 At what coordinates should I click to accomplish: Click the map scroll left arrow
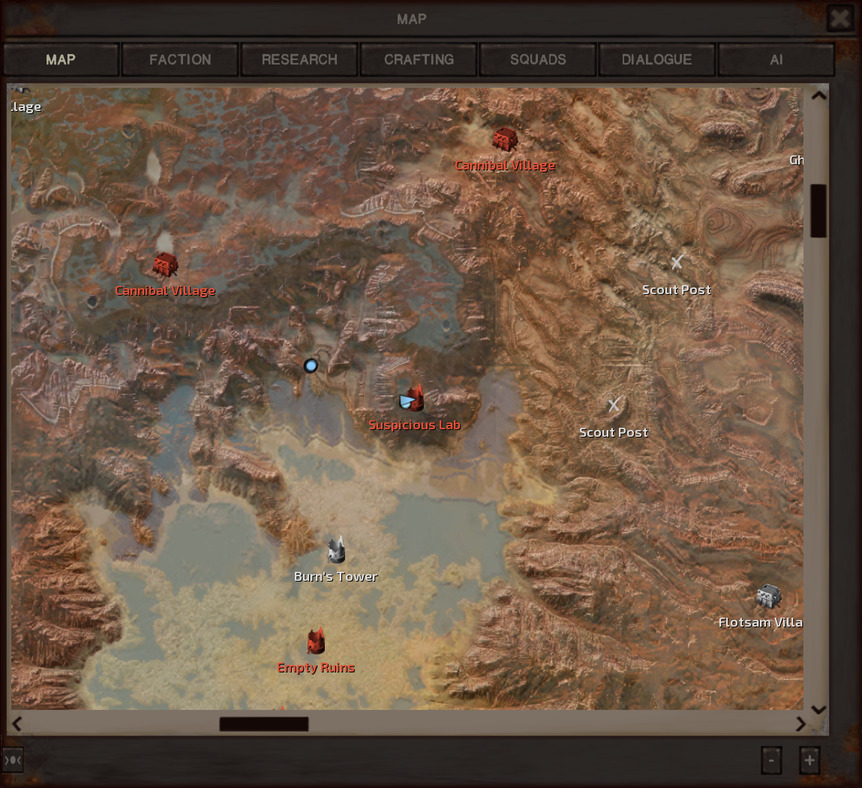17,724
